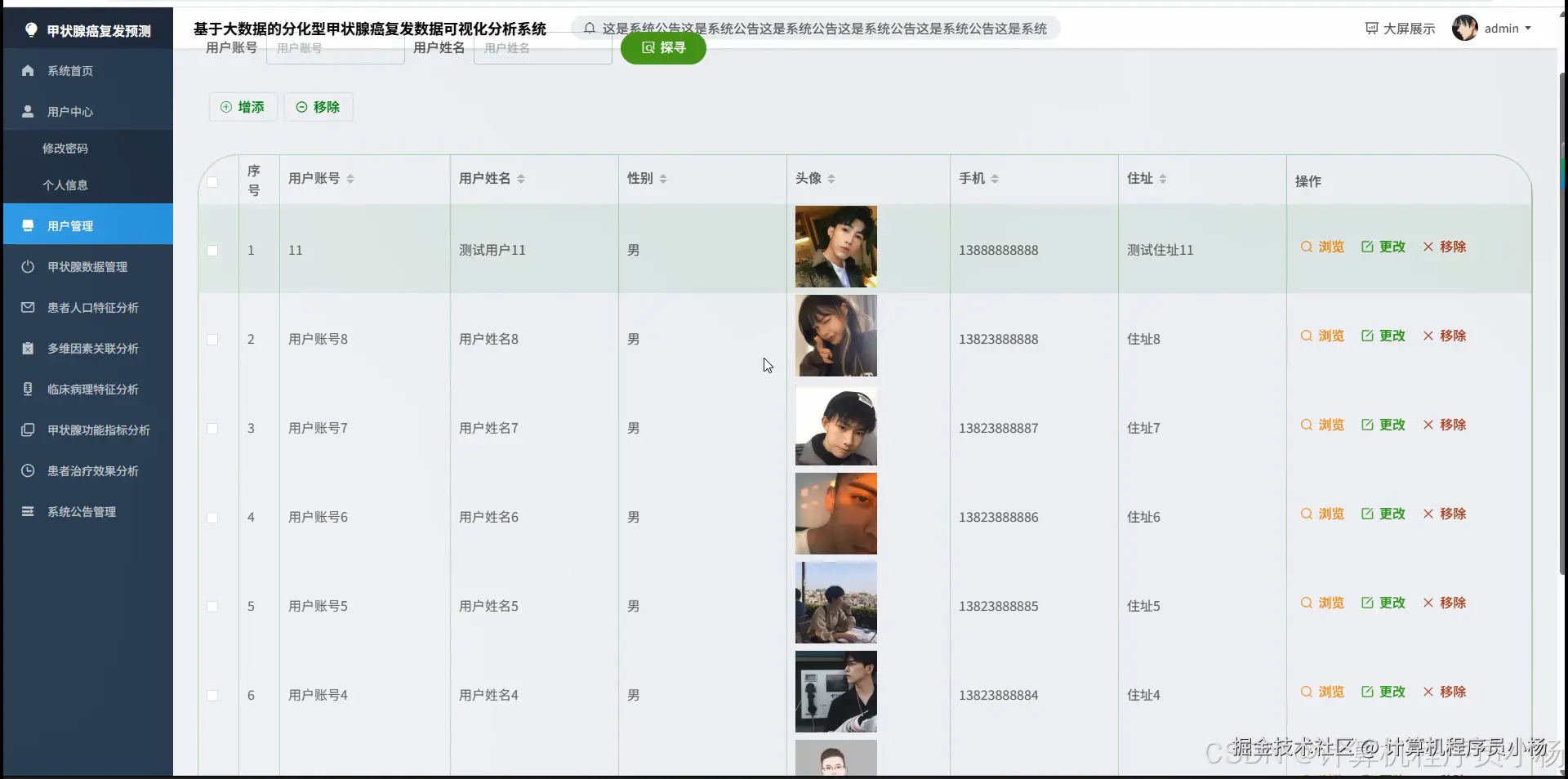Sort by 用户姓名 column arrows
Screen dimensions: 1568x779
[521, 179]
